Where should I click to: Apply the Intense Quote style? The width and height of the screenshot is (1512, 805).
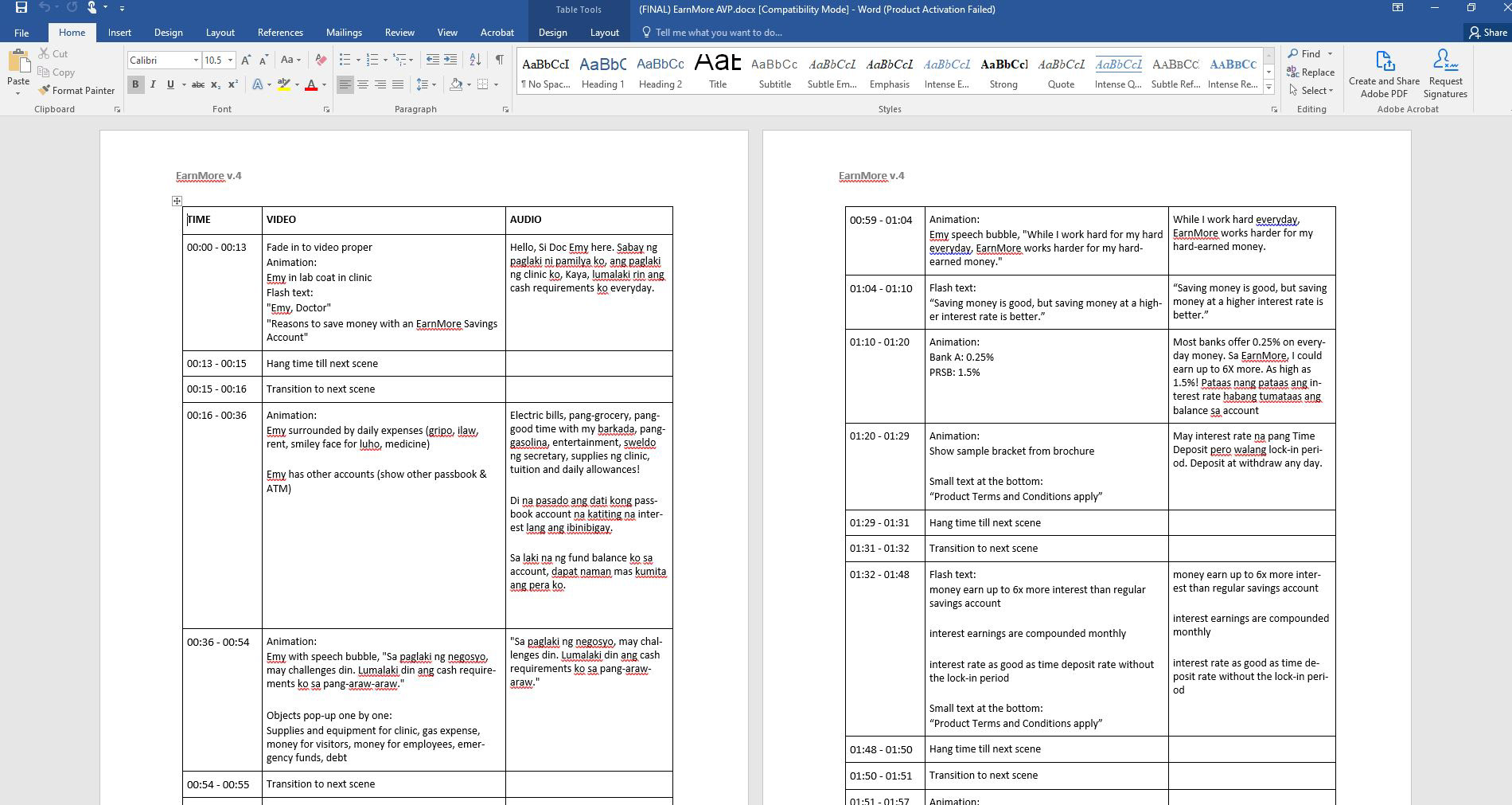(x=1118, y=72)
